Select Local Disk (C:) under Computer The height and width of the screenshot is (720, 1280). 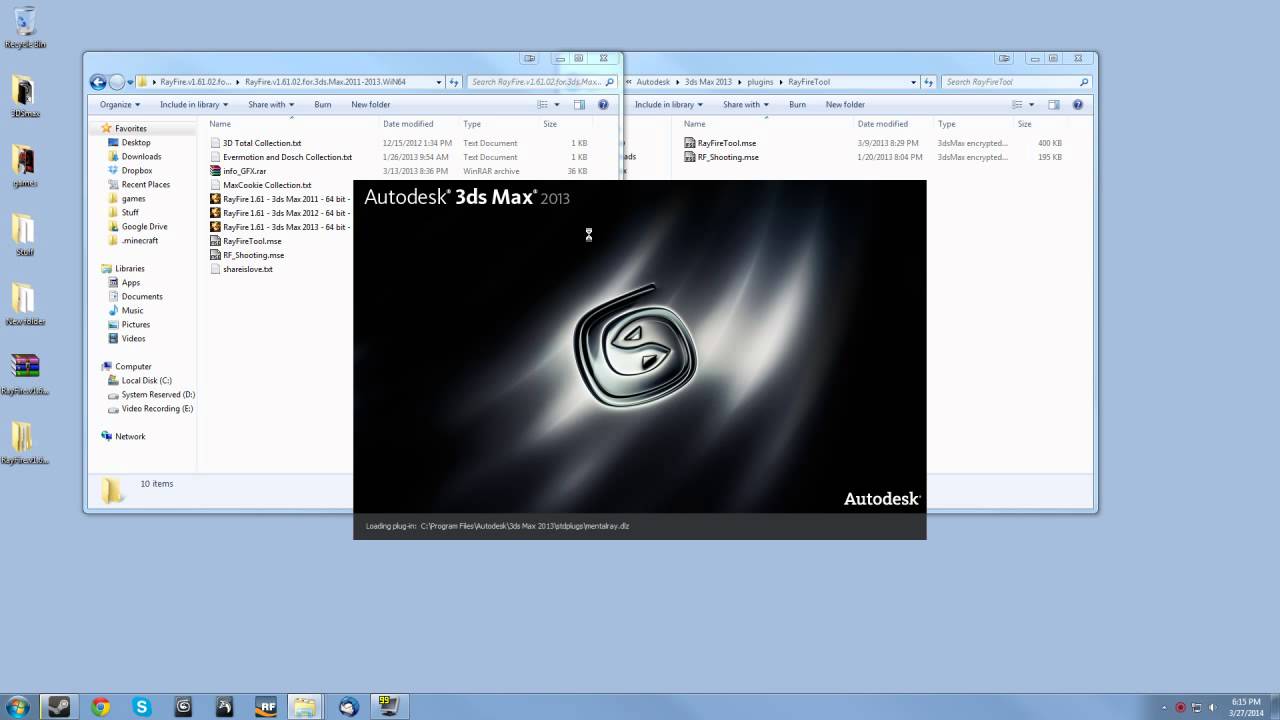146,381
